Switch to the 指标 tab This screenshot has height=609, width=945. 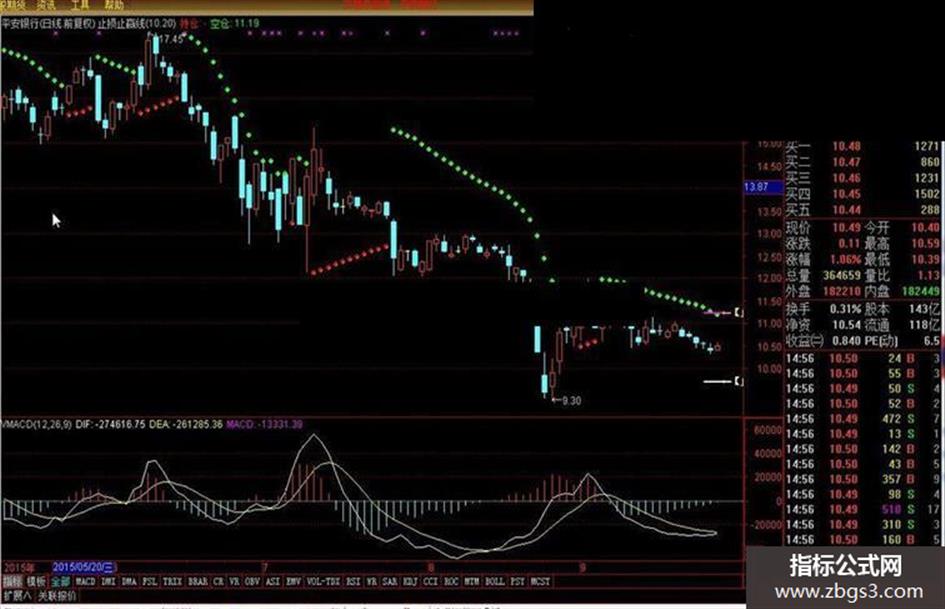(x=12, y=582)
